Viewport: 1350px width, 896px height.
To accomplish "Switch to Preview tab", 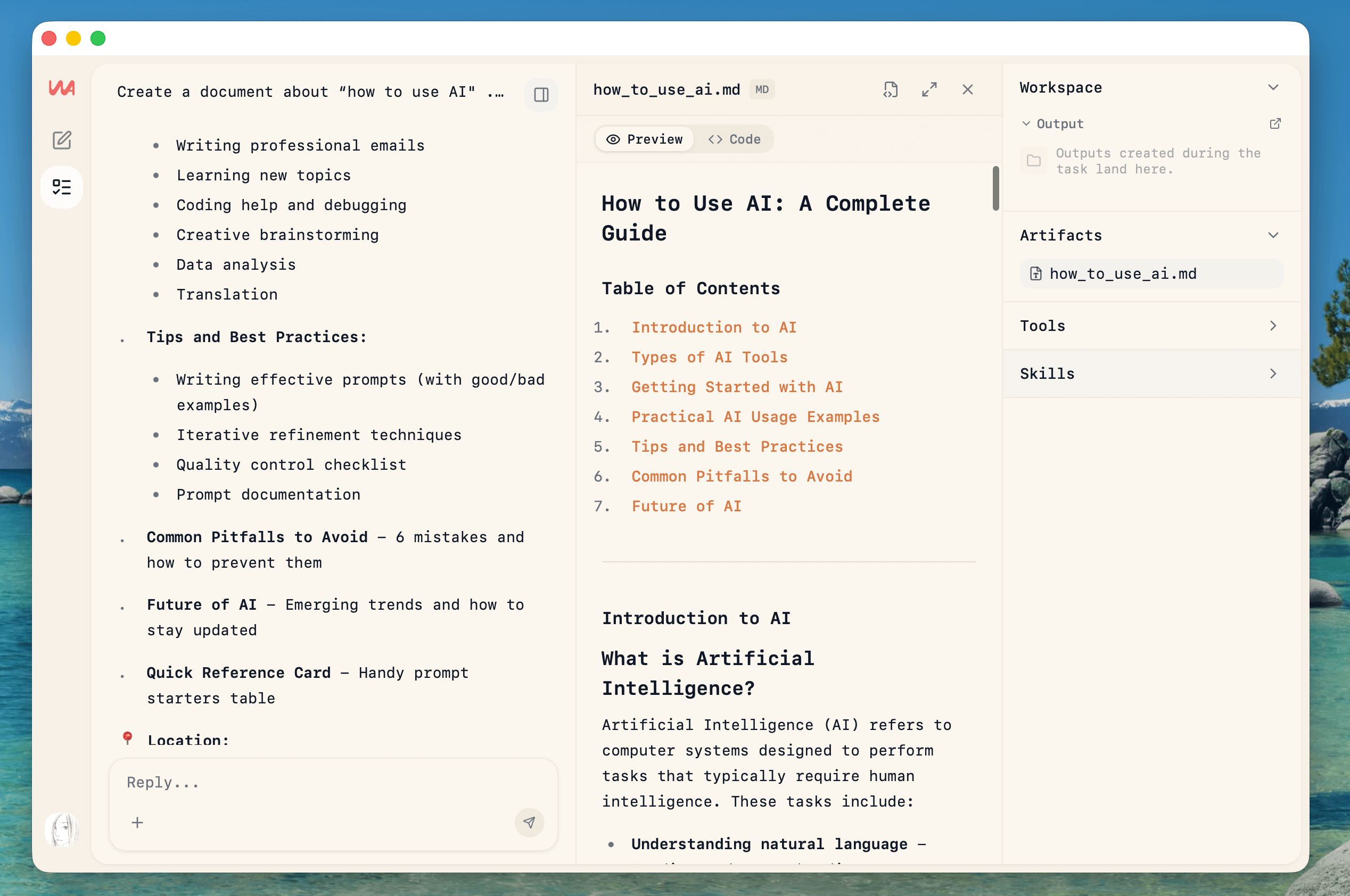I will (x=645, y=139).
